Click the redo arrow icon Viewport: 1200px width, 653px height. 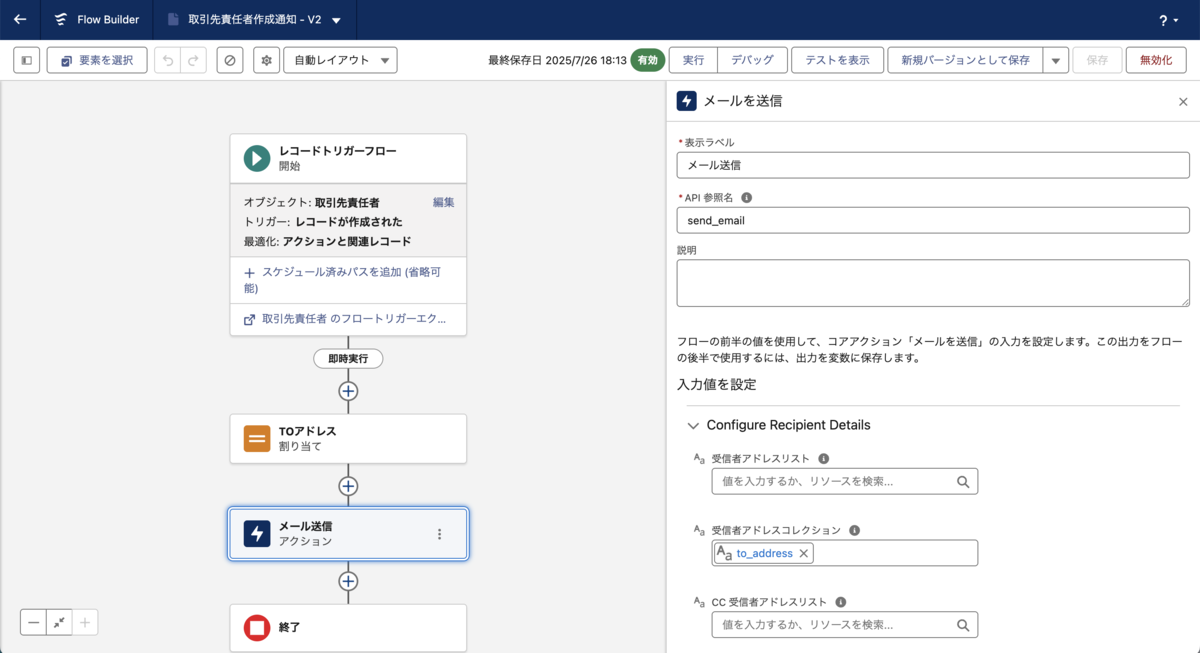coord(194,60)
